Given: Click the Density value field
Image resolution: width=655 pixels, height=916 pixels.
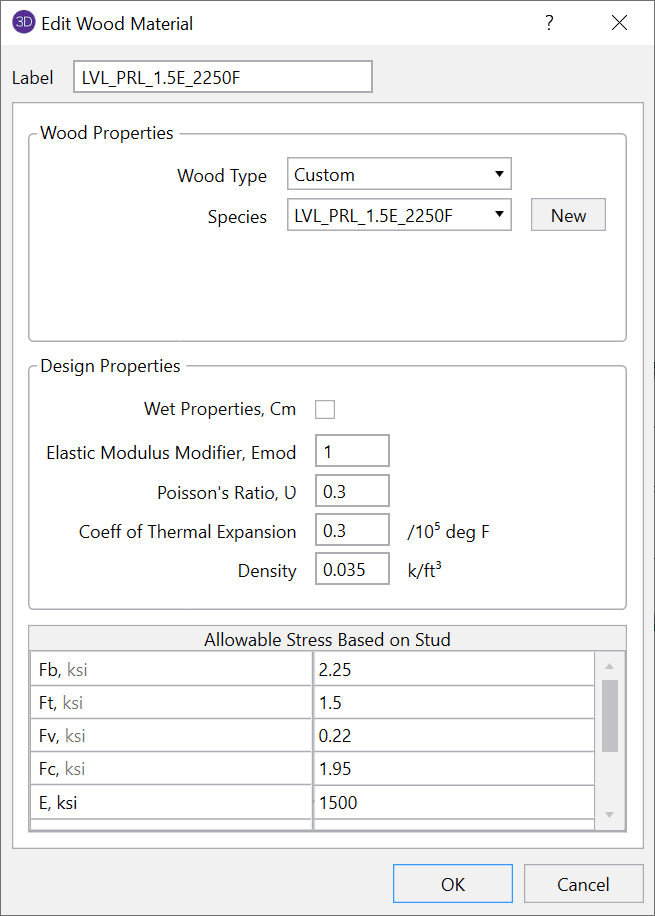Looking at the screenshot, I should tap(351, 568).
